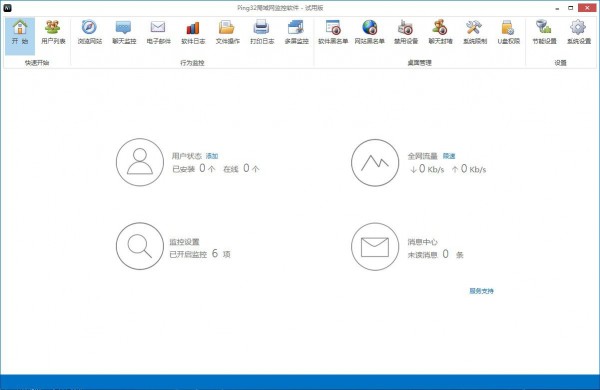Open the 用户列表 user list
Viewport: 600px width, 390px height.
click(x=53, y=32)
